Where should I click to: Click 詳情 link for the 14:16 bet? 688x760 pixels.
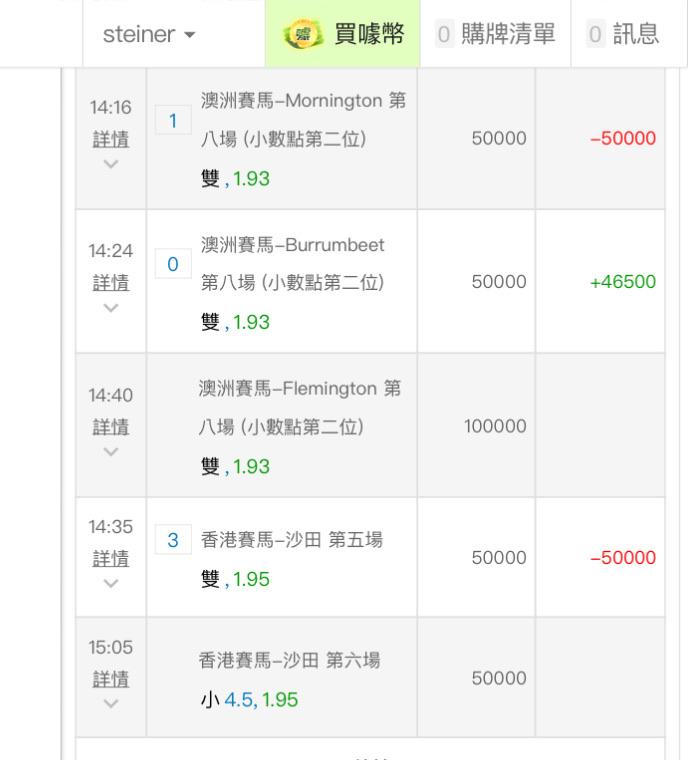point(111,139)
